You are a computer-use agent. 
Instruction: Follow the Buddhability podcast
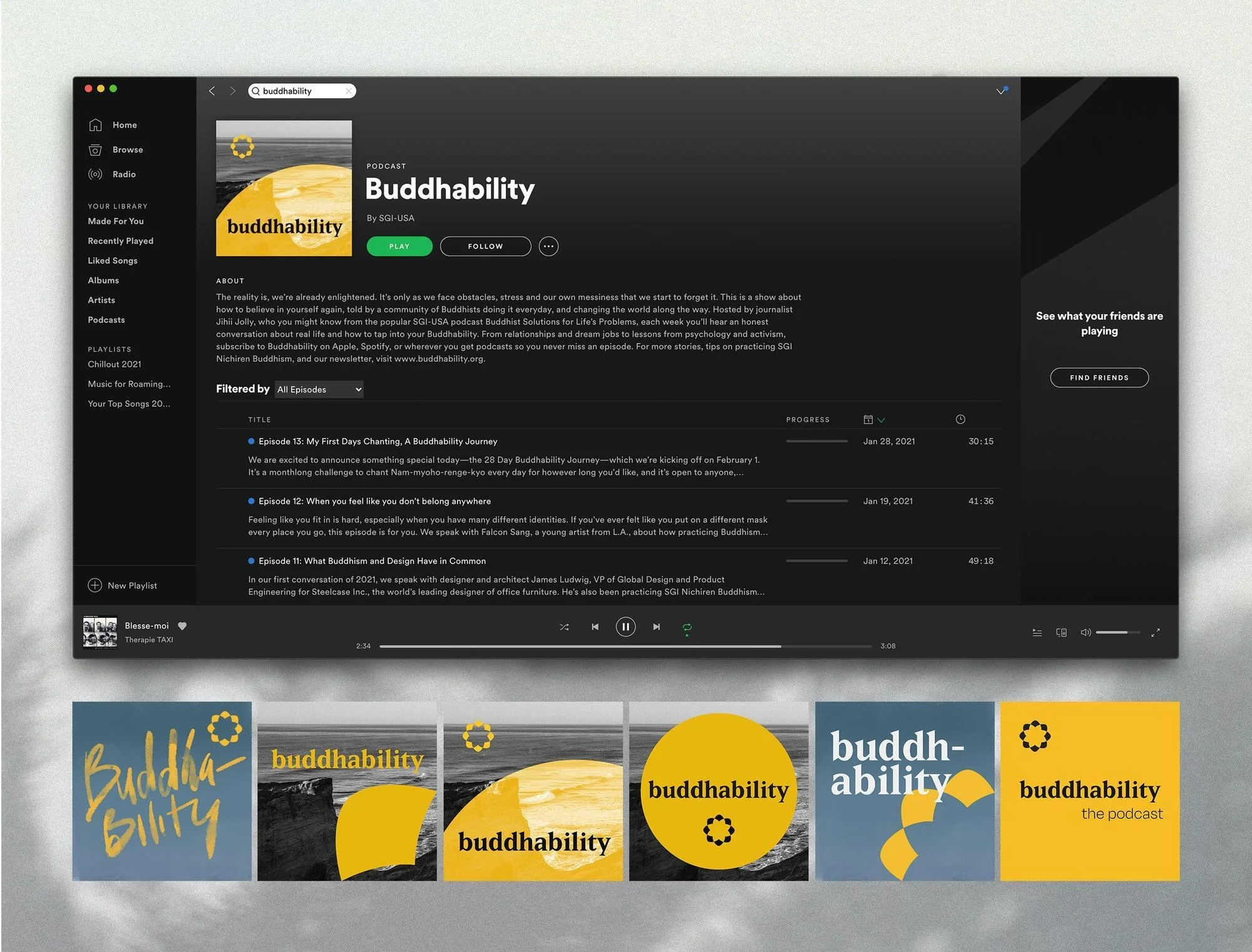pyautogui.click(x=485, y=246)
